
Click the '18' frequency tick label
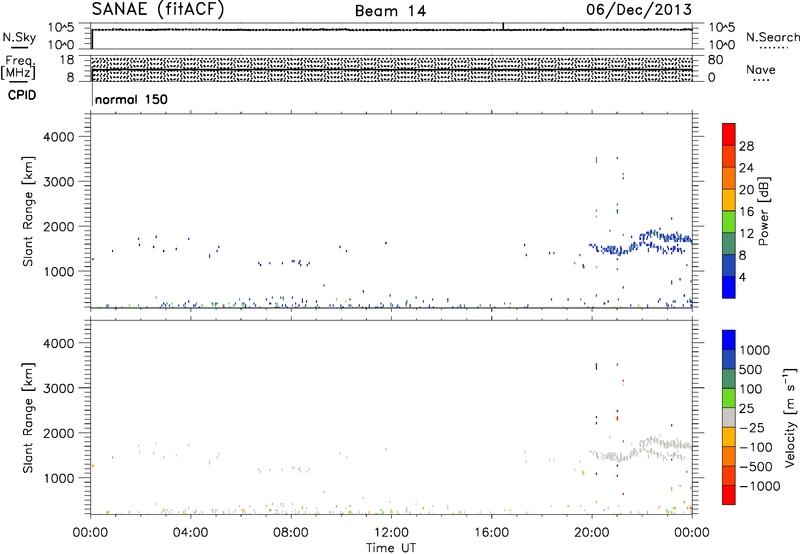(x=66, y=60)
